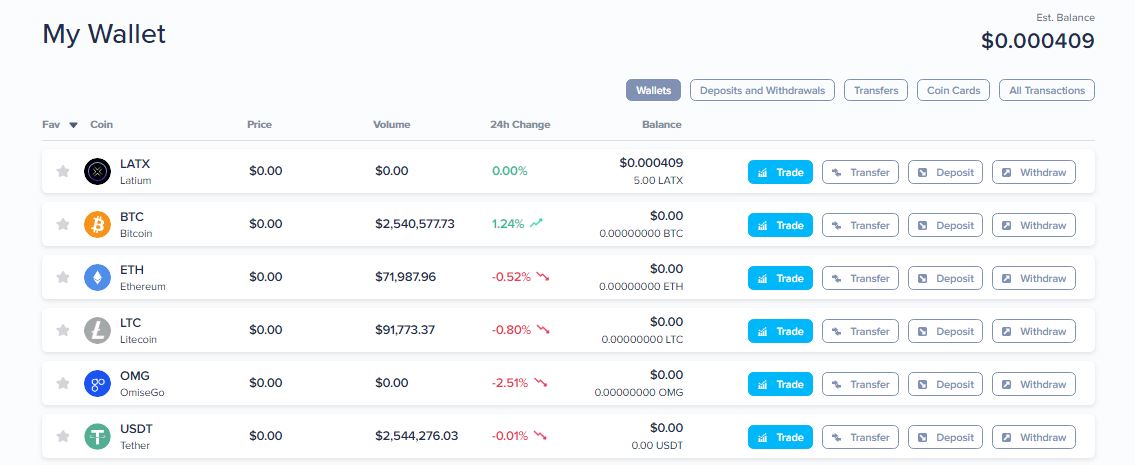Switch to the Deposits and Withdrawals tab
Image resolution: width=1135 pixels, height=465 pixels.
[x=762, y=90]
